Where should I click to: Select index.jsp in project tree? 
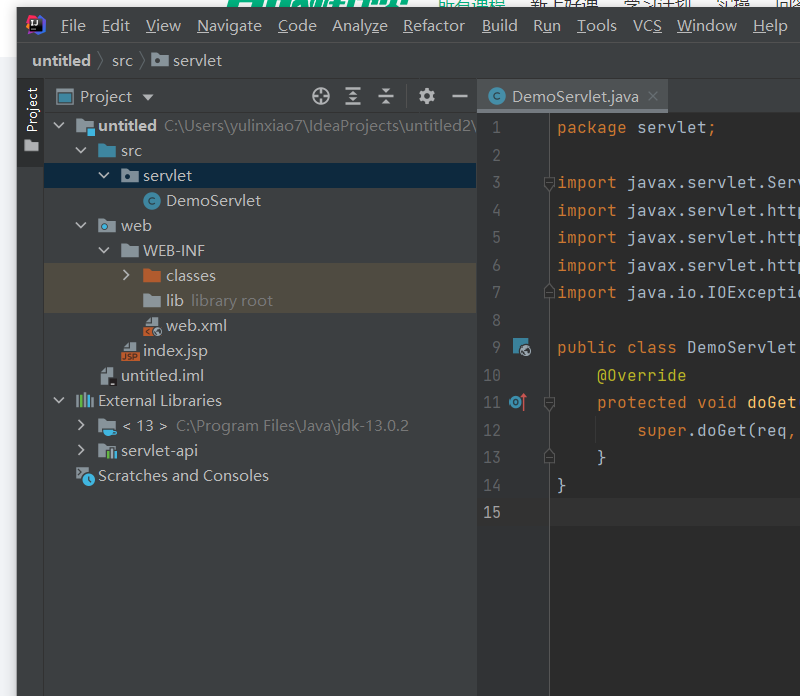[x=175, y=351]
